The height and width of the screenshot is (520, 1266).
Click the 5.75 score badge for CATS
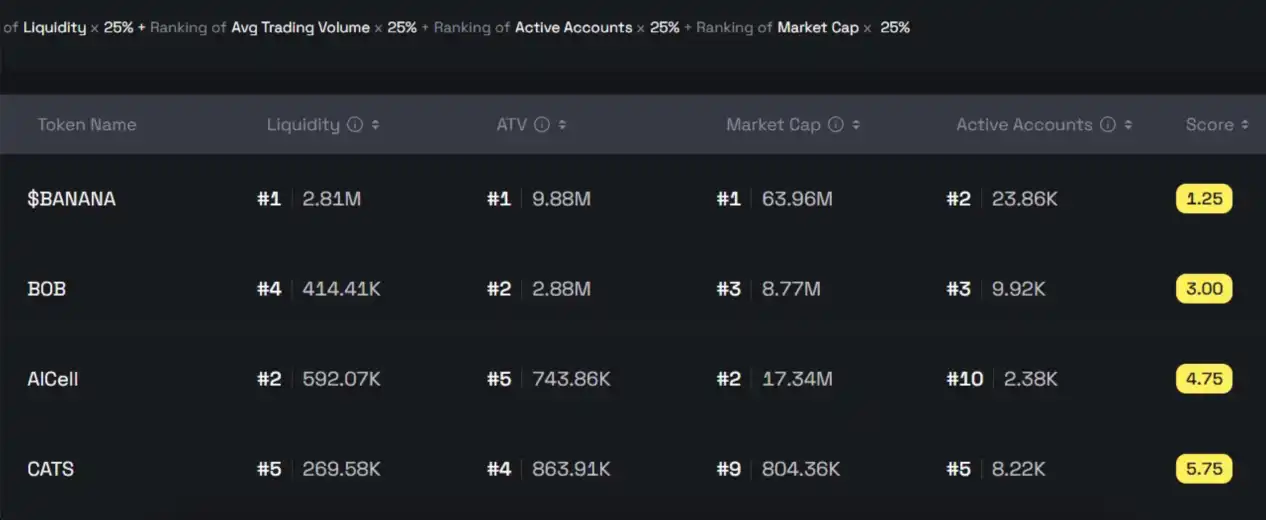1204,469
